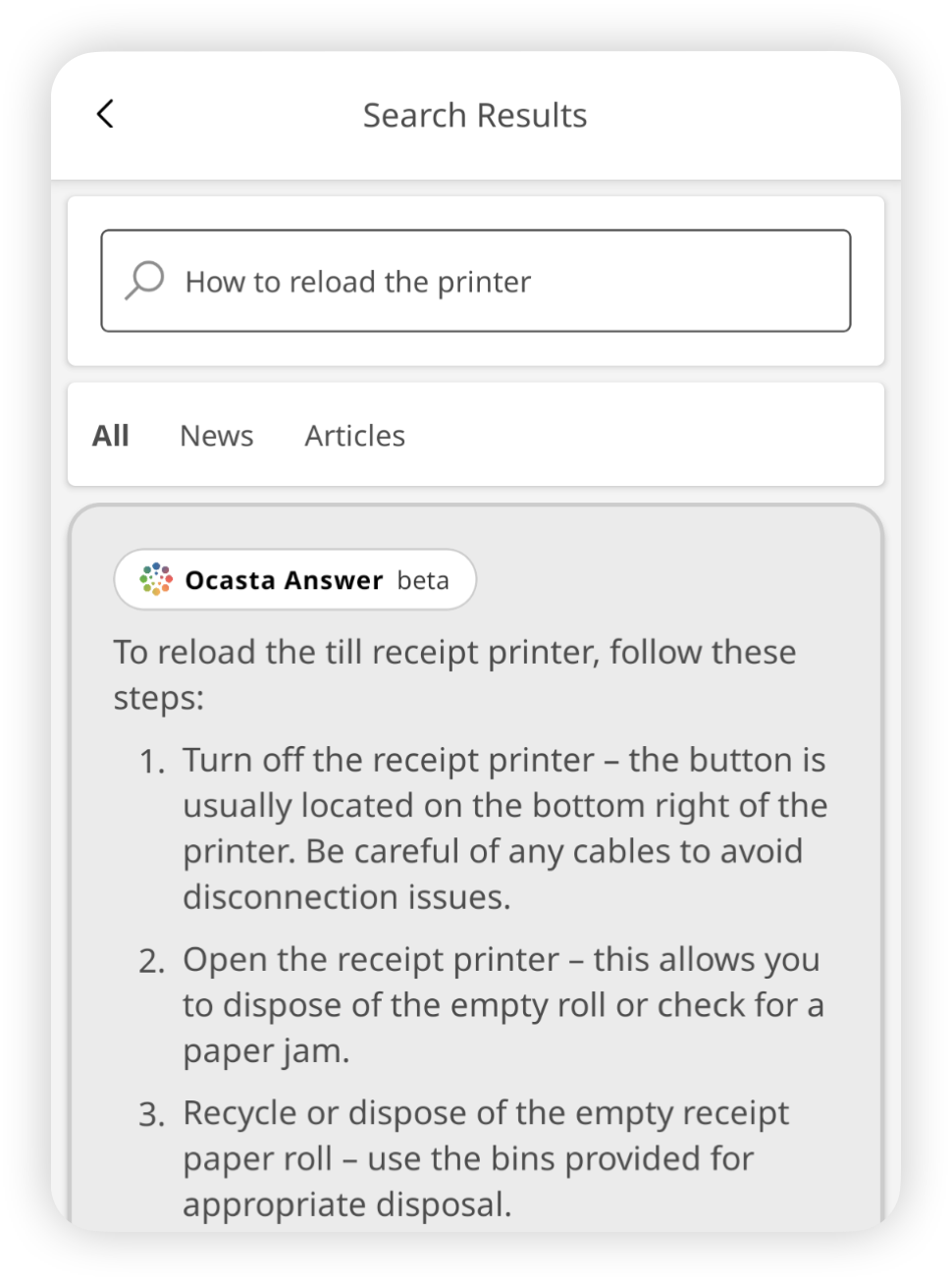Click step two about opening receipt printer

click(x=502, y=1004)
